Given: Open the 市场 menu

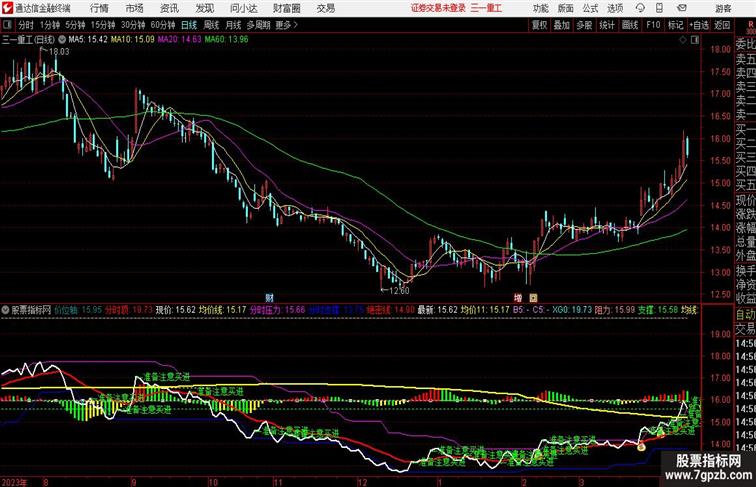Looking at the screenshot, I should [135, 8].
